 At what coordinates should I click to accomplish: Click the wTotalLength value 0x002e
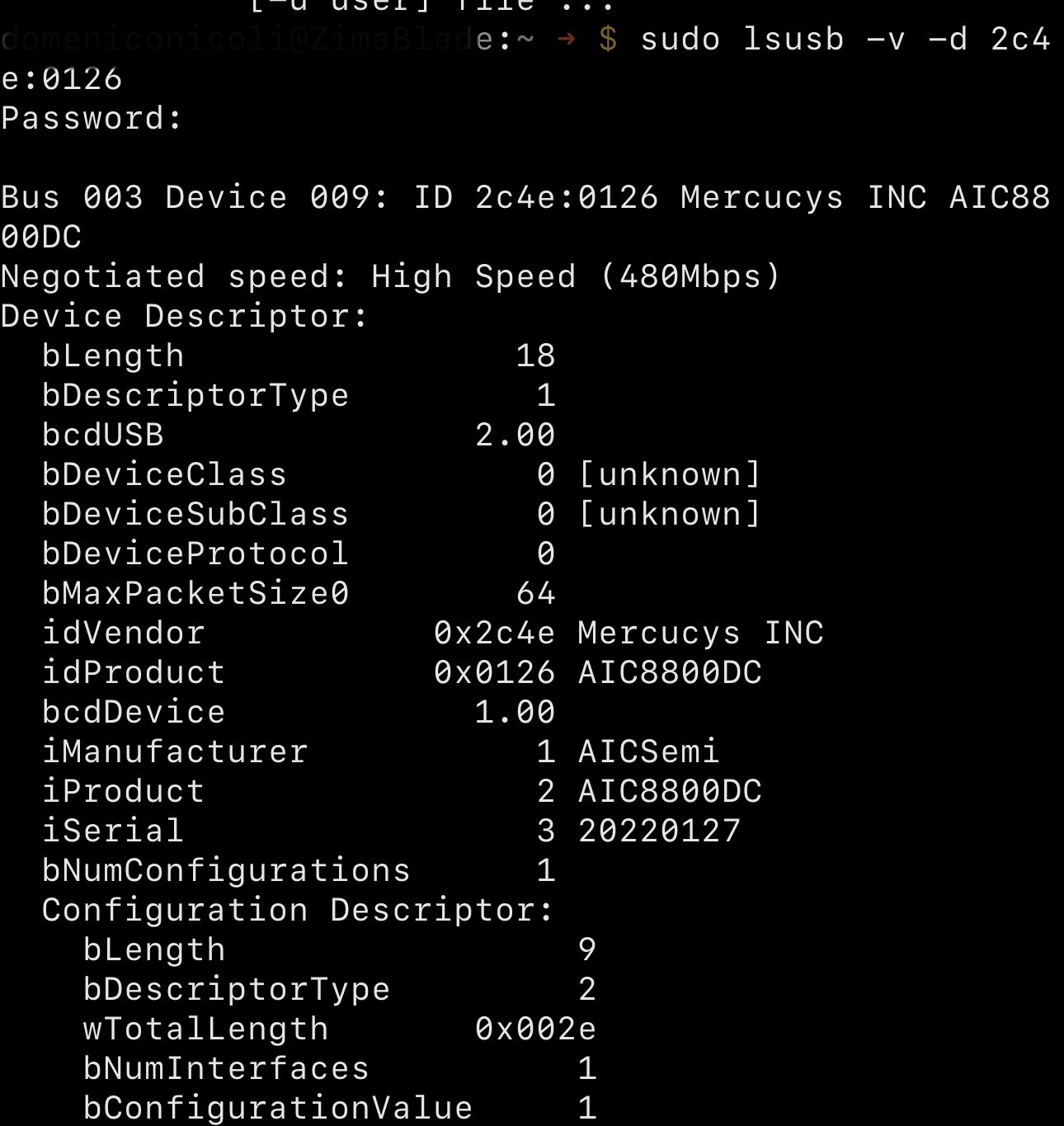tap(536, 1029)
